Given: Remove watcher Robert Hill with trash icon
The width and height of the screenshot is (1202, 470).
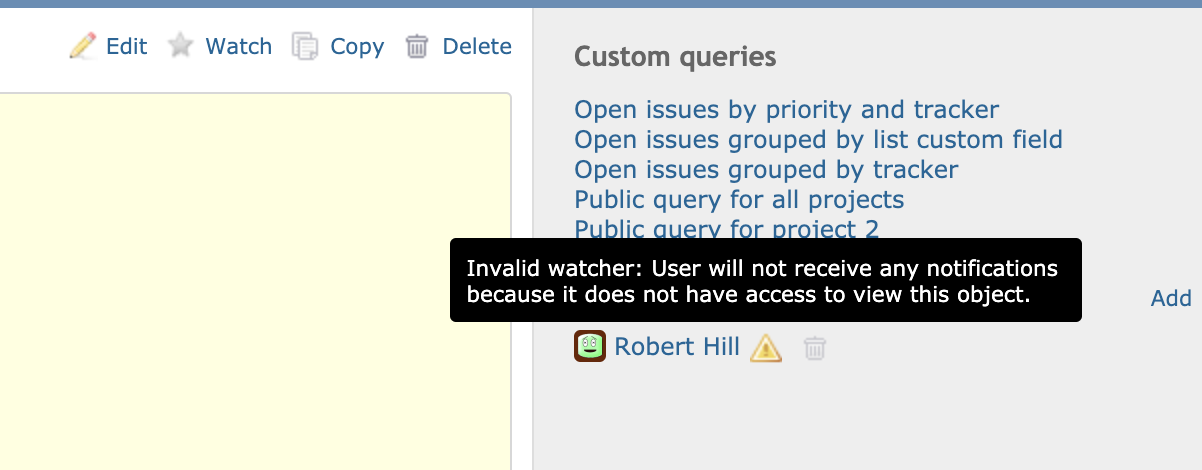Looking at the screenshot, I should (816, 347).
